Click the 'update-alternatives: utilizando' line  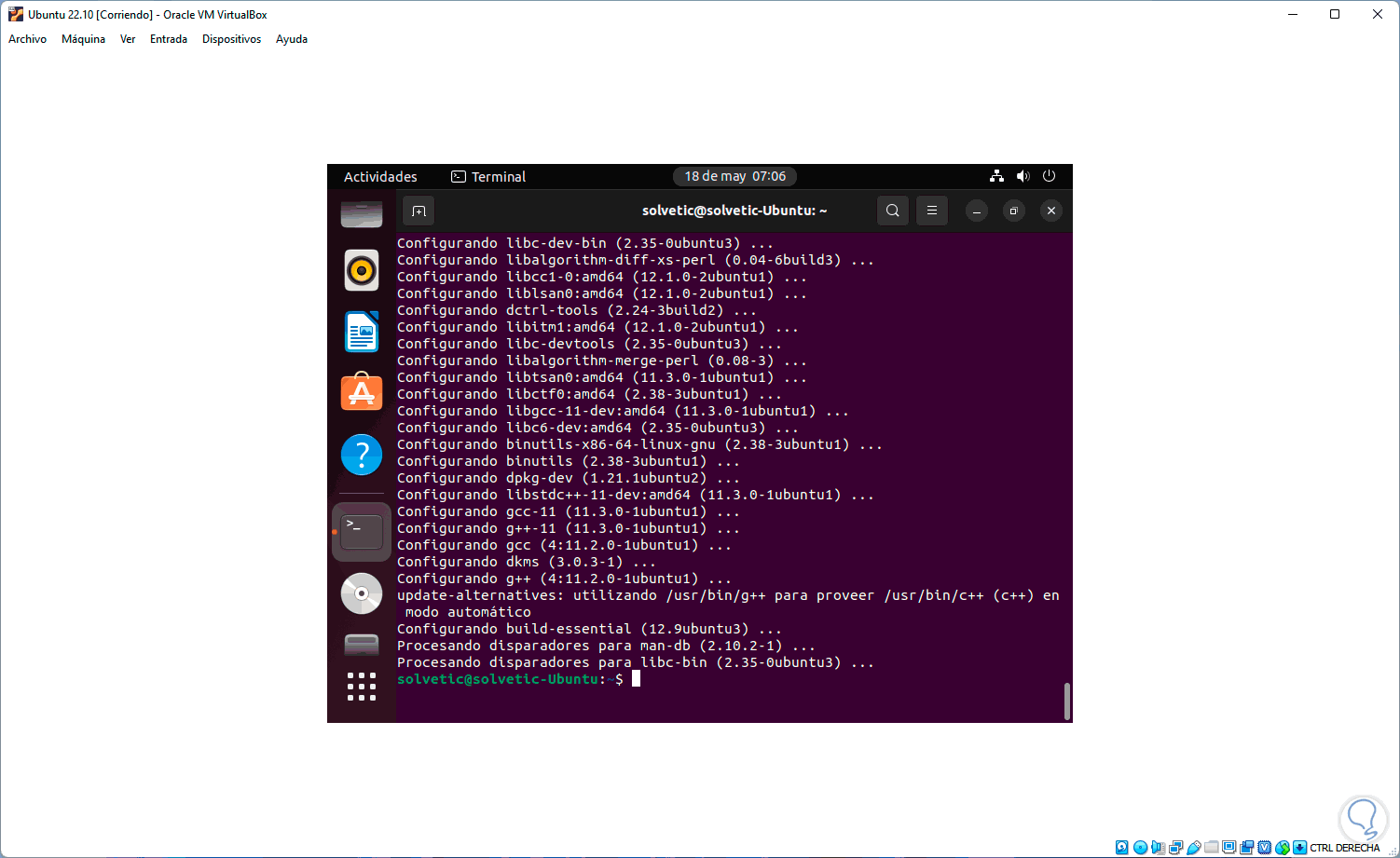pyautogui.click(x=728, y=595)
